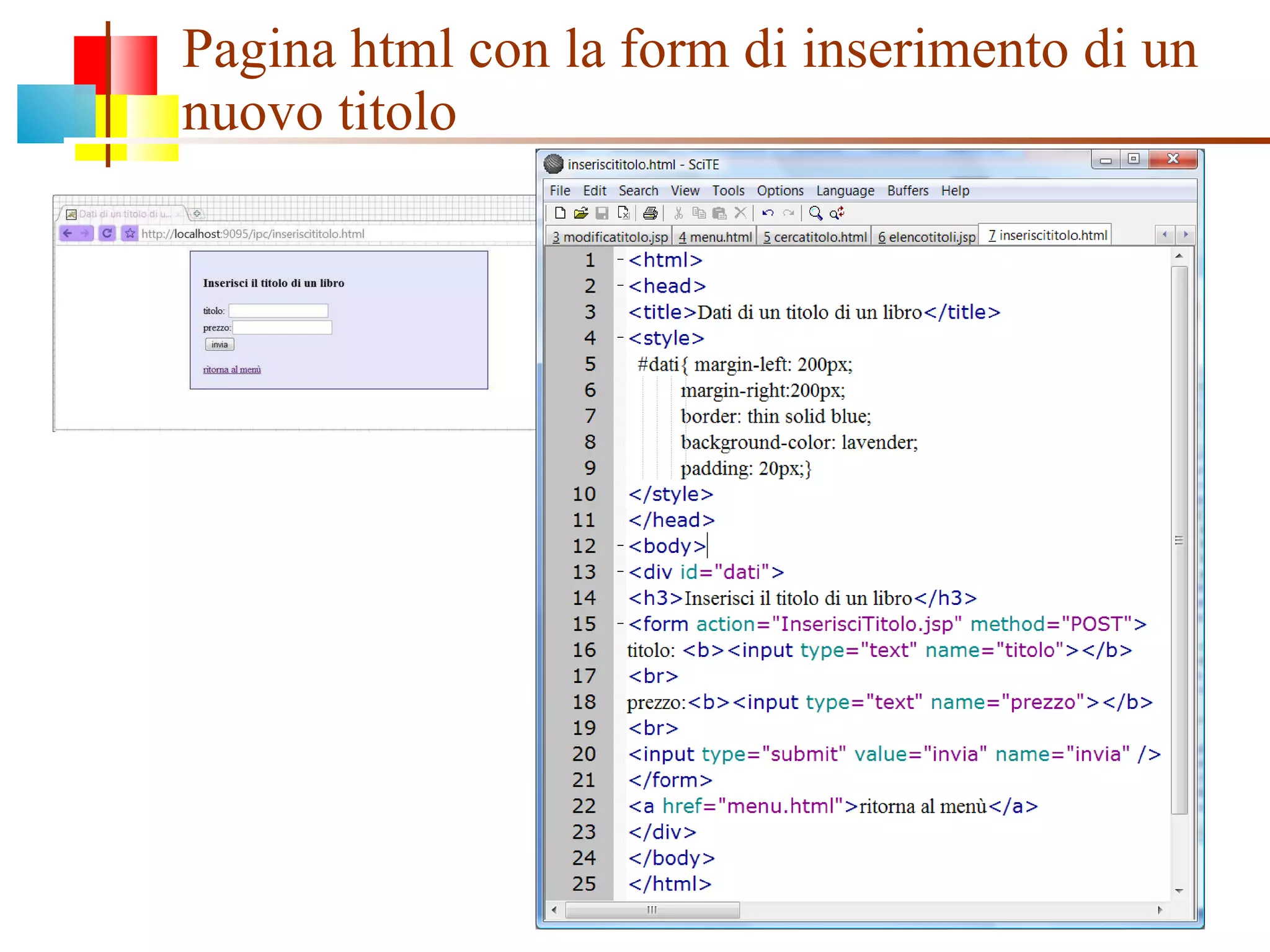This screenshot has height=952, width=1270.
Task: Collapse the style fold on line 4
Action: (x=620, y=338)
